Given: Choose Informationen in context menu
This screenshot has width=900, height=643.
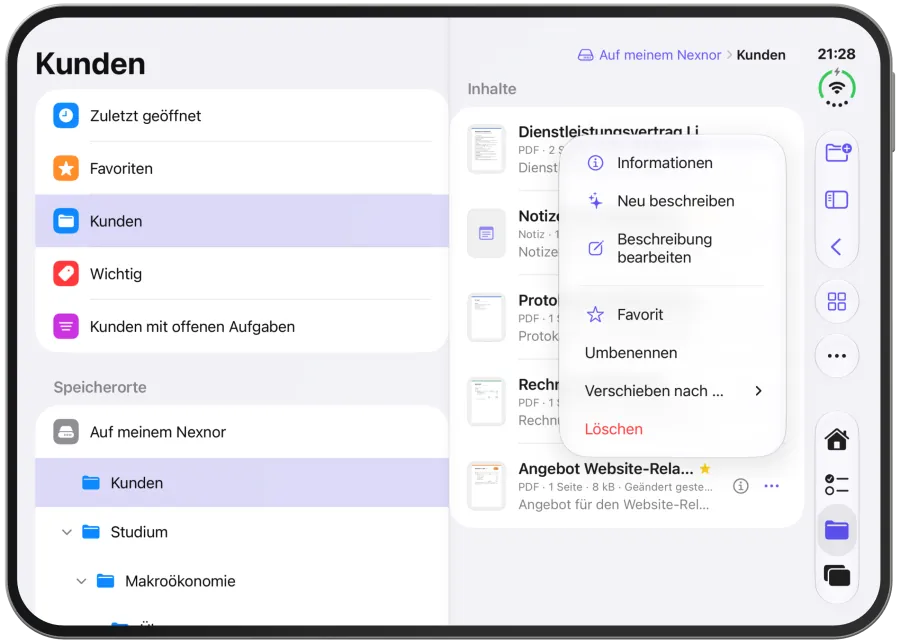Looking at the screenshot, I should pos(672,163).
